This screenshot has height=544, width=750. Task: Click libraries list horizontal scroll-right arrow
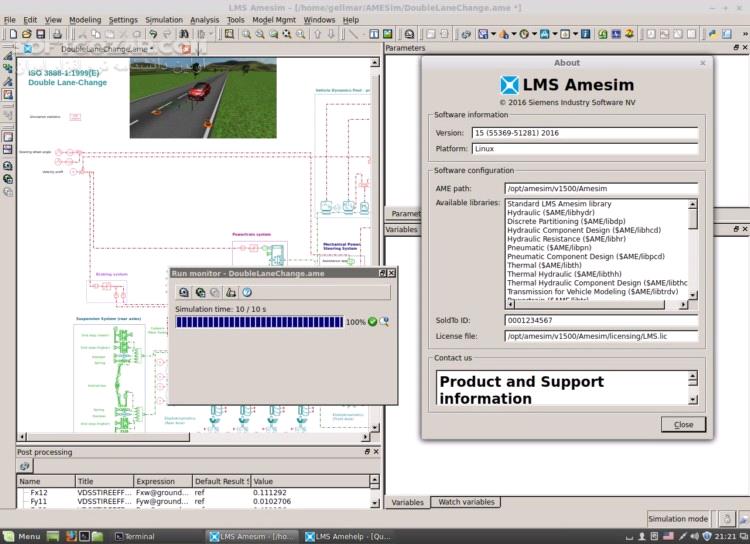[683, 304]
